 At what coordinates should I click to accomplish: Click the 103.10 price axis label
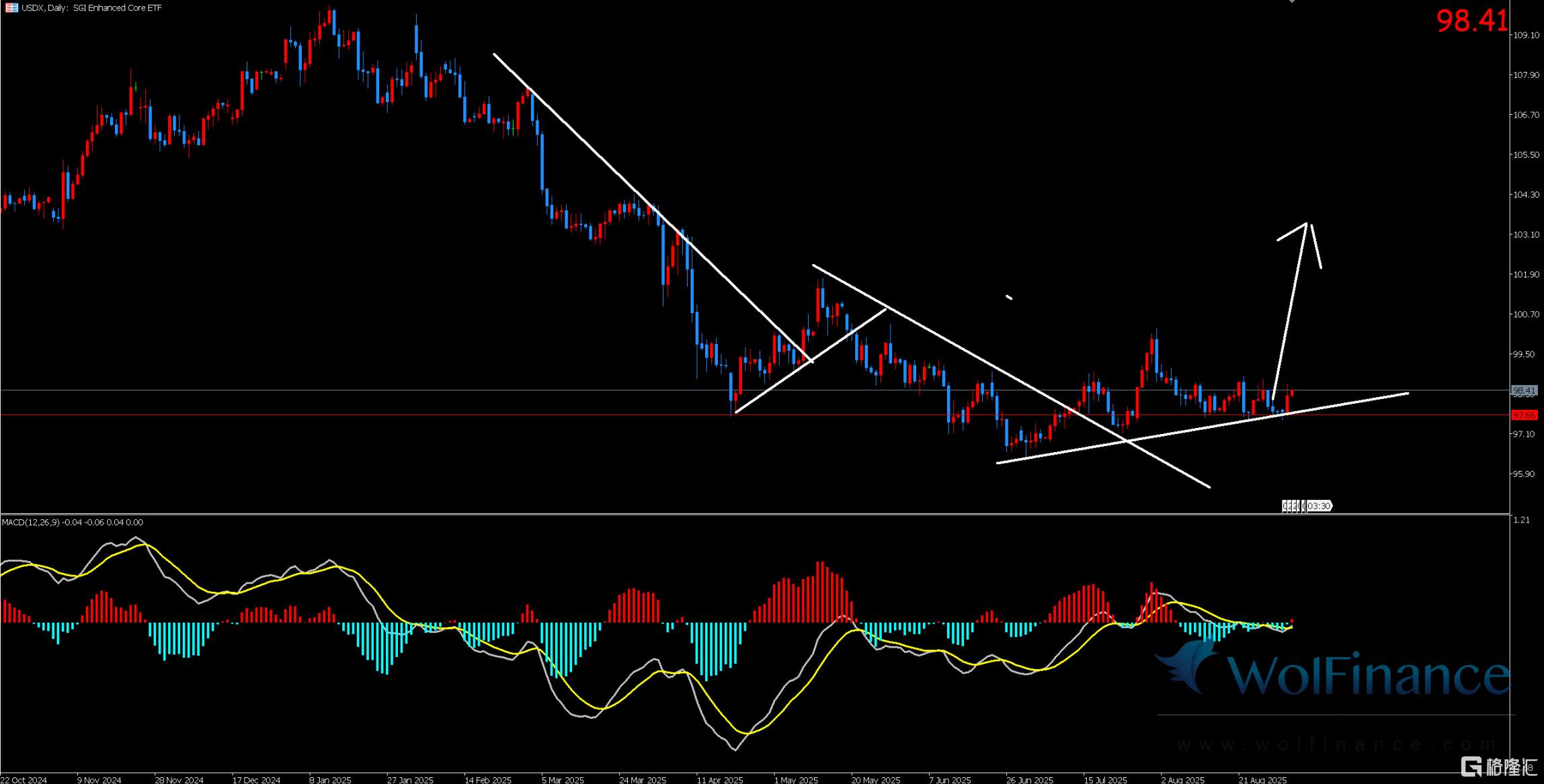pos(1526,234)
